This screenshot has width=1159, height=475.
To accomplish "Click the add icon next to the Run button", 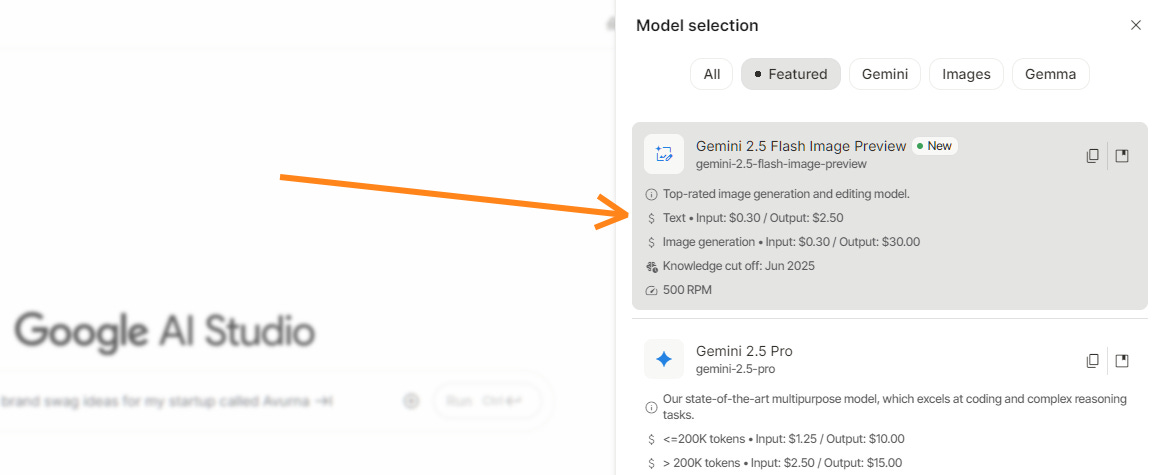I will click(x=412, y=401).
